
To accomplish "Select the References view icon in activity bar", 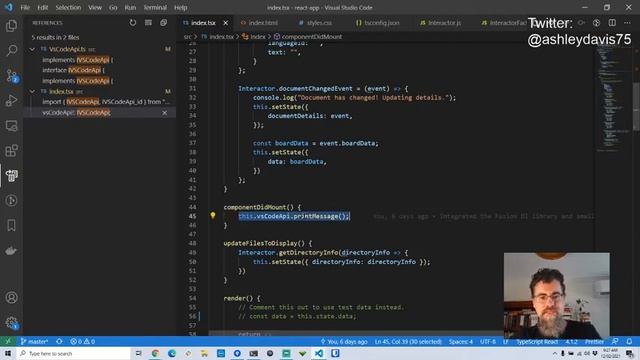I will pos(11,176).
